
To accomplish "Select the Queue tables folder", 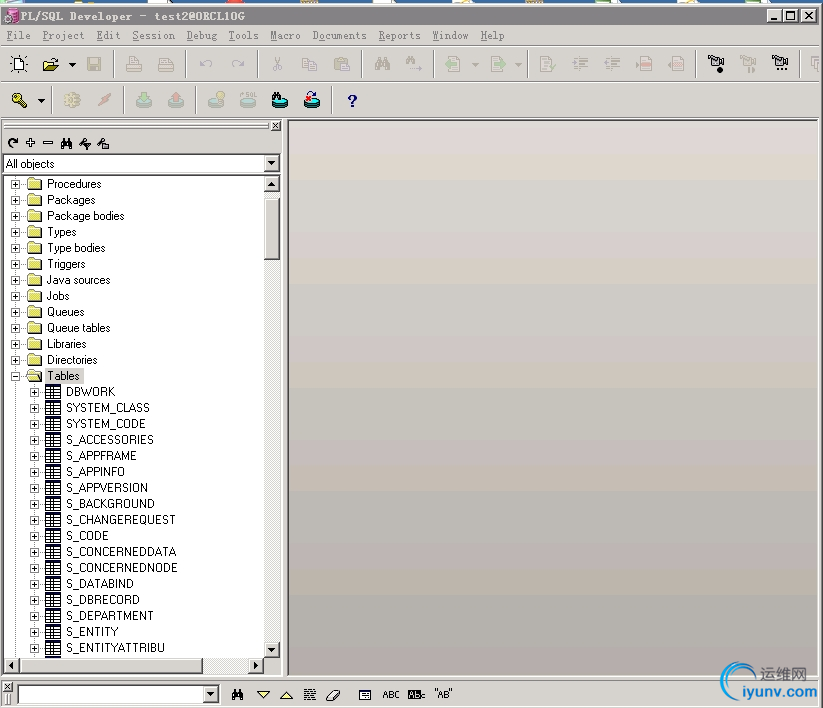I will 79,328.
